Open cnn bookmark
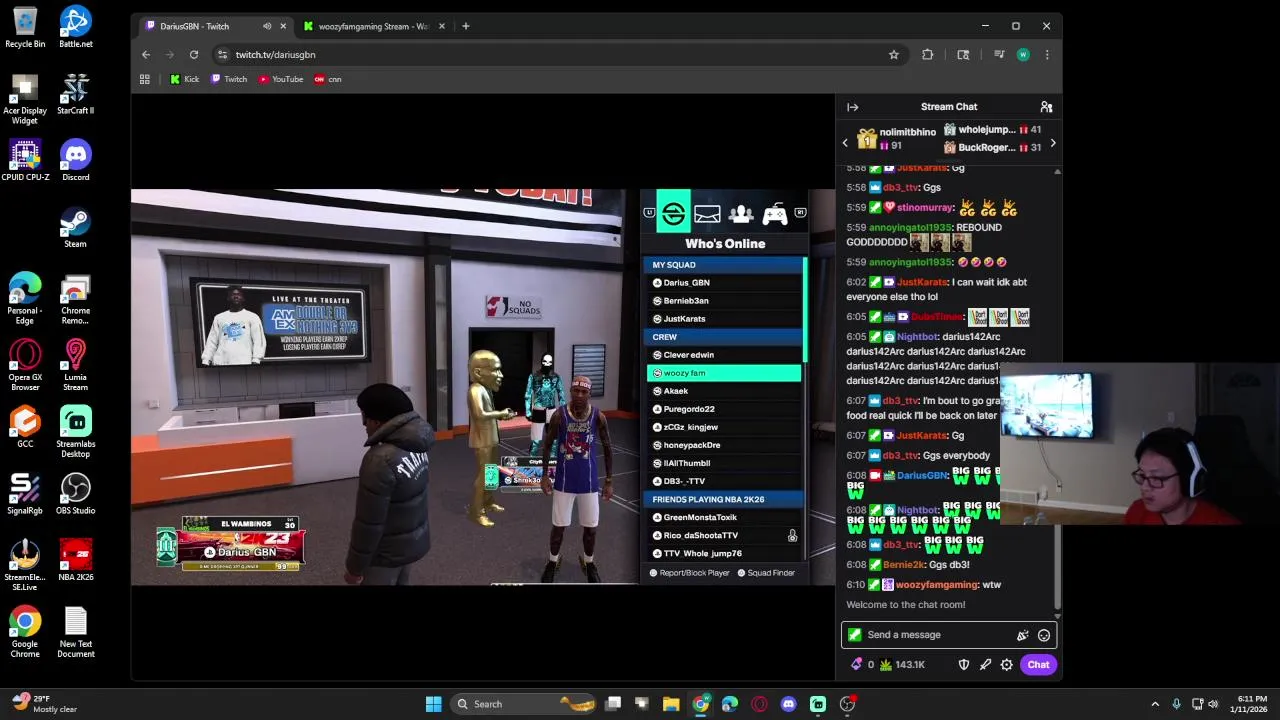Image resolution: width=1280 pixels, height=720 pixels. pyautogui.click(x=328, y=79)
